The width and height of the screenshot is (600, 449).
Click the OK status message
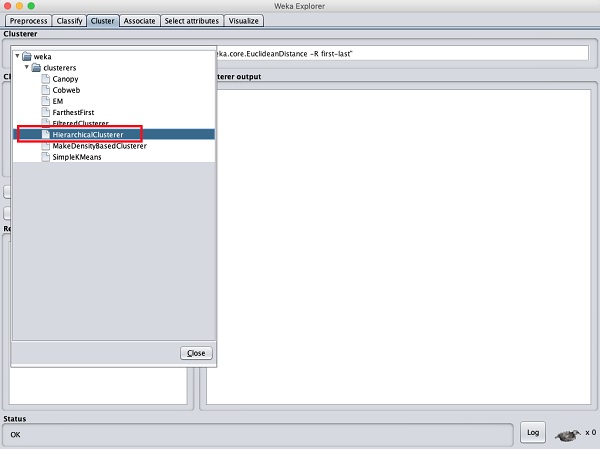pos(15,434)
